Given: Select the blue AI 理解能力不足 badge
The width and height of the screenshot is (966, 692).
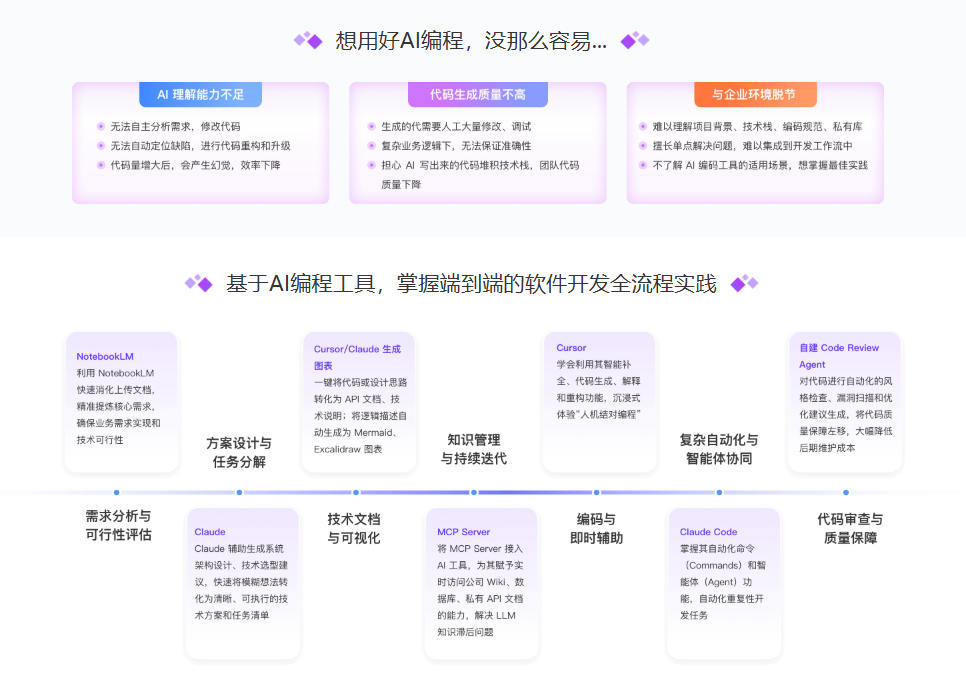Looking at the screenshot, I should [200, 95].
